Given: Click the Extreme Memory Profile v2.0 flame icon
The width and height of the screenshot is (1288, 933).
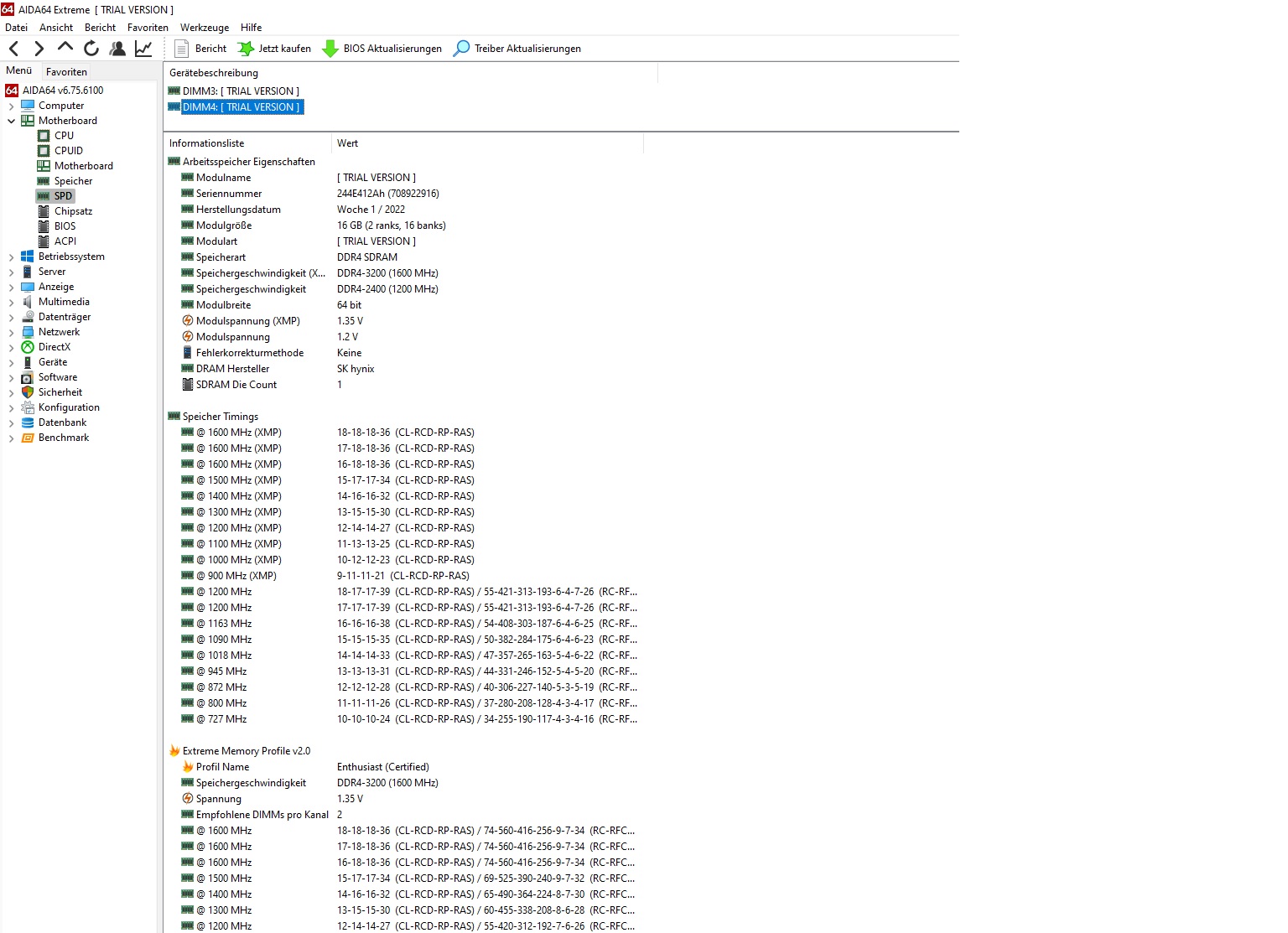Looking at the screenshot, I should point(174,751).
